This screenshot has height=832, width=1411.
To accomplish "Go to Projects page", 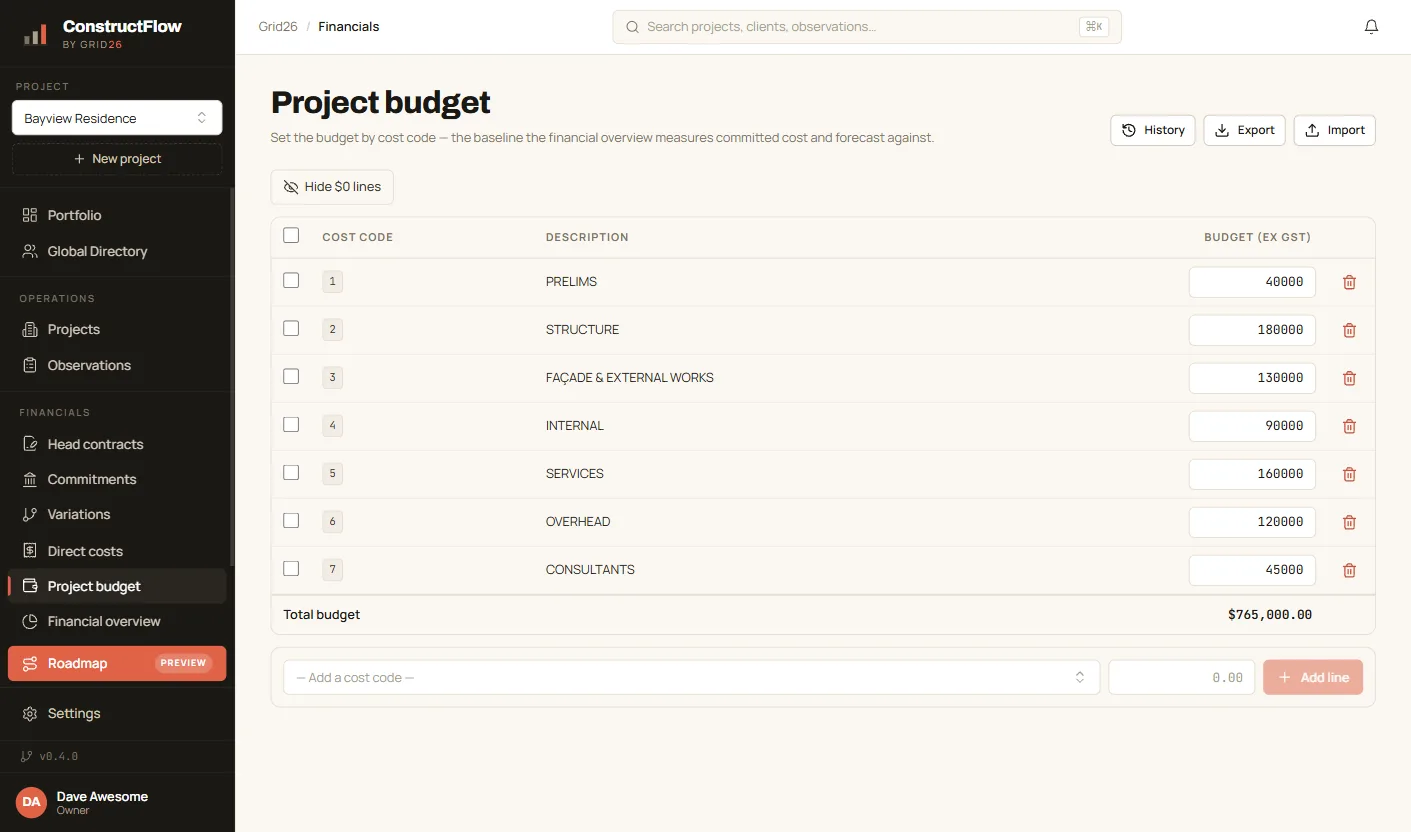I will 117,329.
